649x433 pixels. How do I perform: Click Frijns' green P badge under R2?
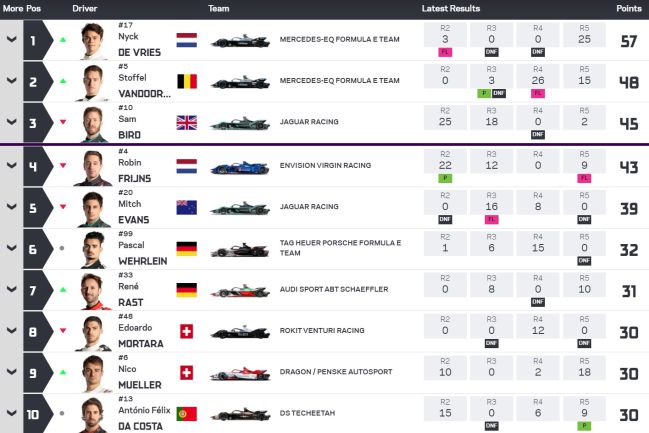(x=445, y=177)
